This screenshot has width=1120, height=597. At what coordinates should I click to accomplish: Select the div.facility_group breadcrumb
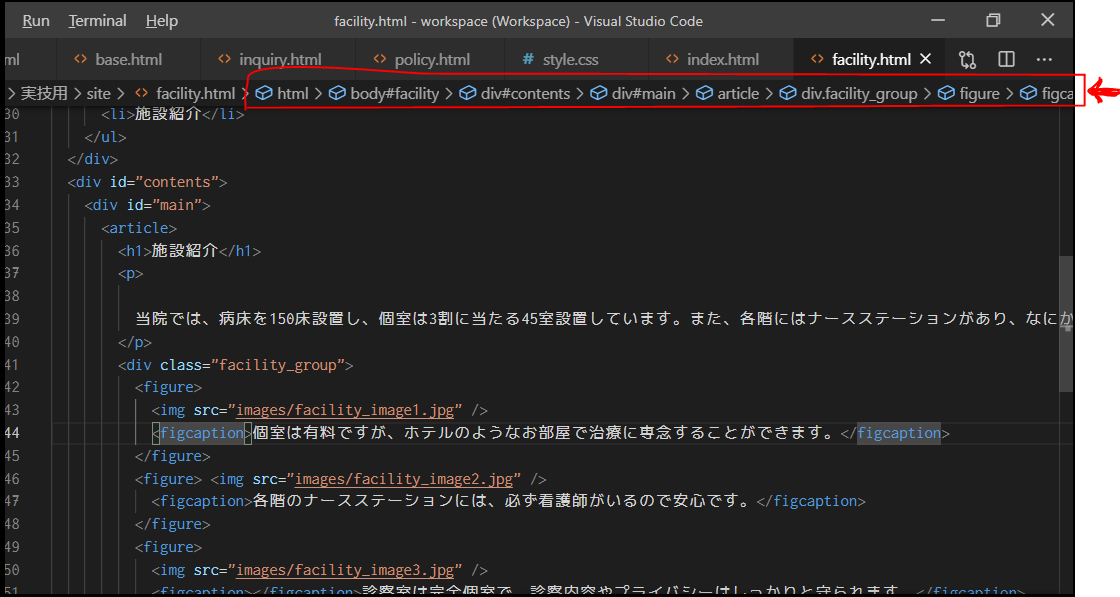(859, 94)
